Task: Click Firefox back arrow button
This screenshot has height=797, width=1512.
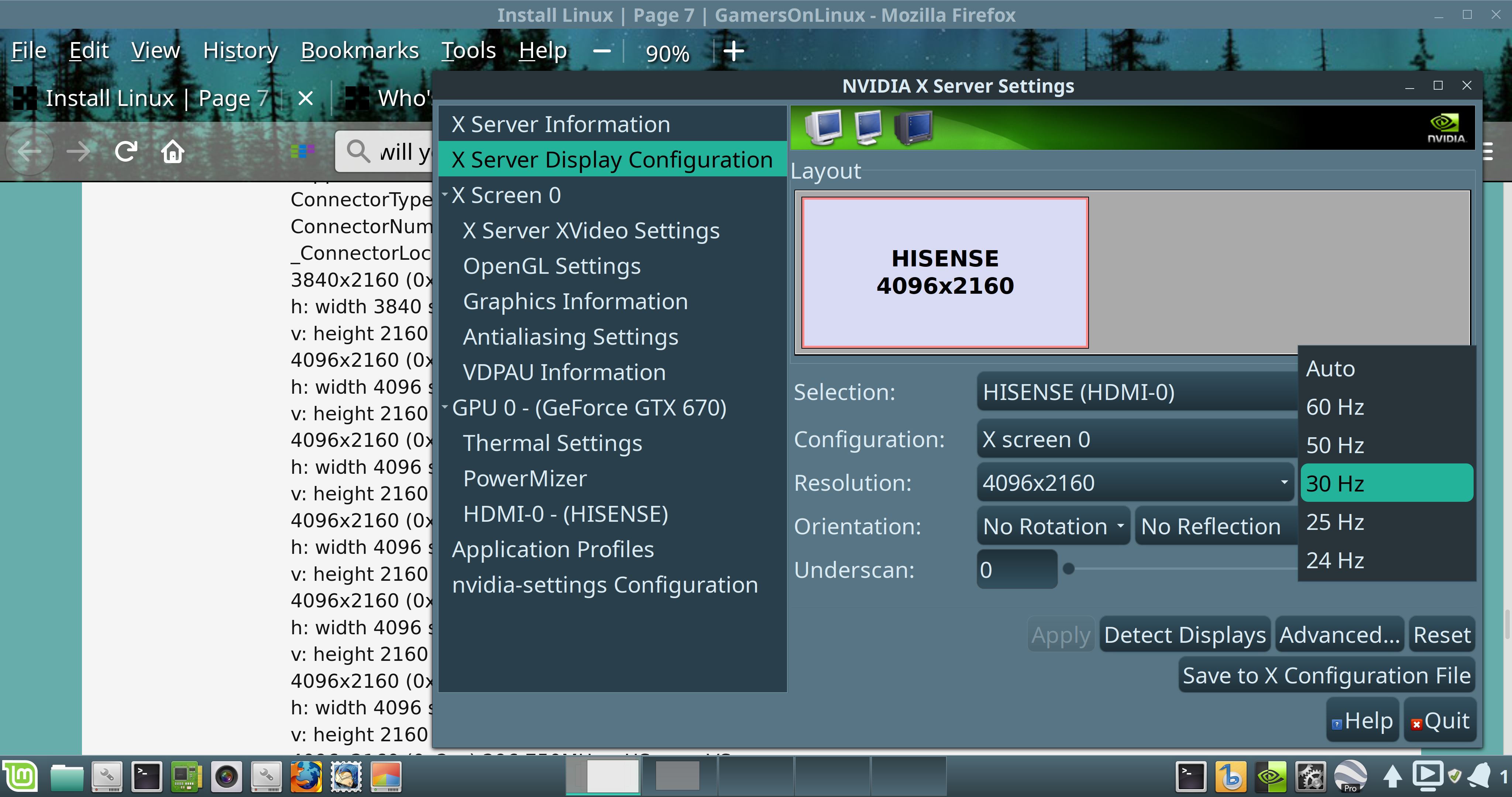Action: click(x=30, y=151)
